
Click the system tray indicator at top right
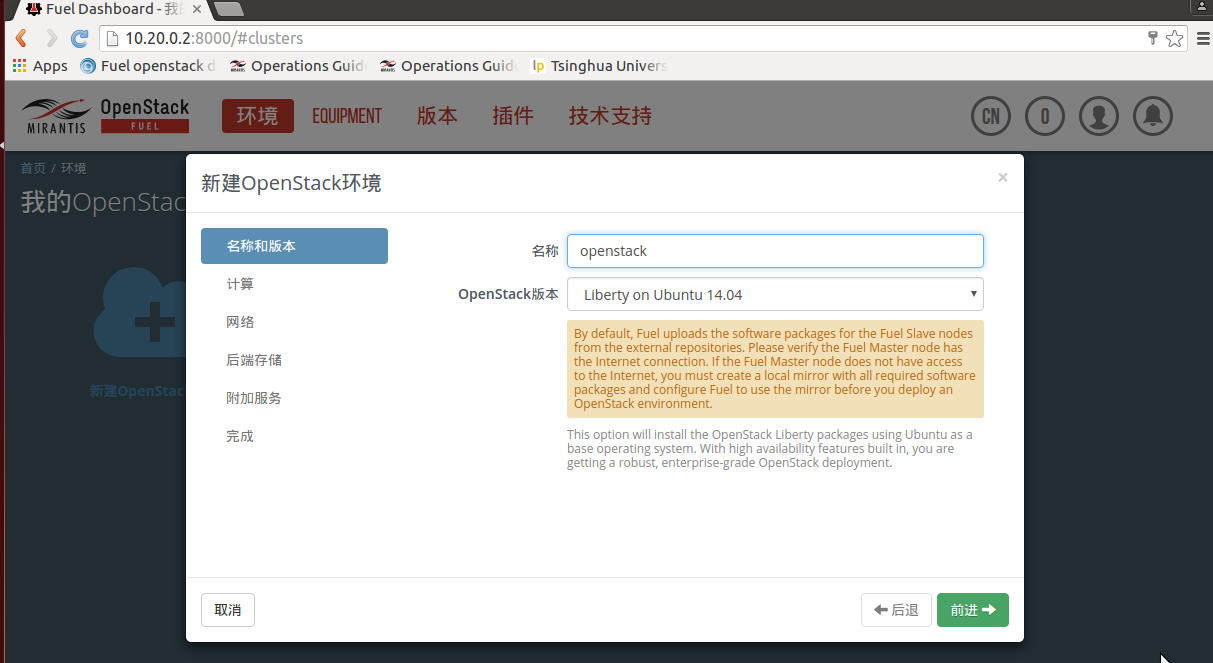click(x=1202, y=6)
